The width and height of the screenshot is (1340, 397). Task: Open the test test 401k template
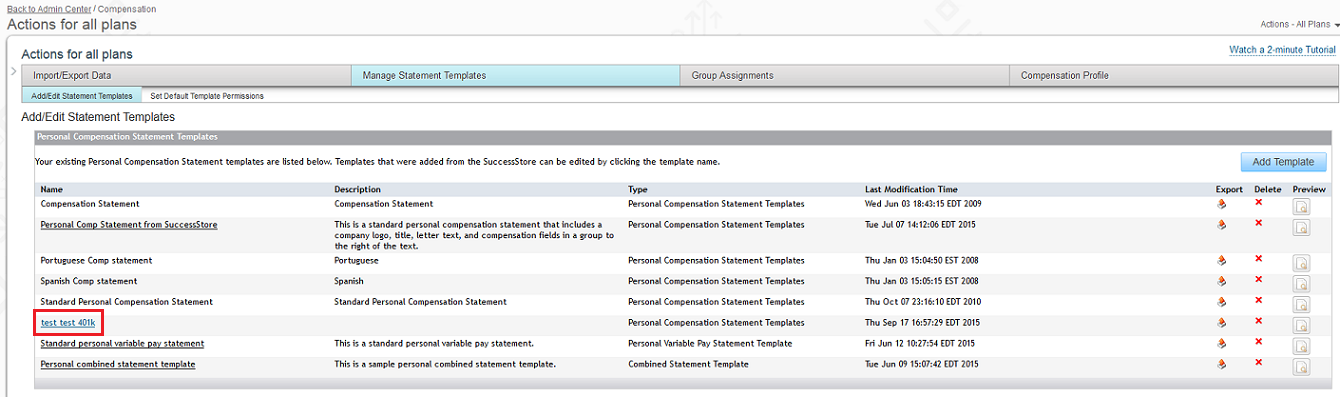tap(68, 322)
